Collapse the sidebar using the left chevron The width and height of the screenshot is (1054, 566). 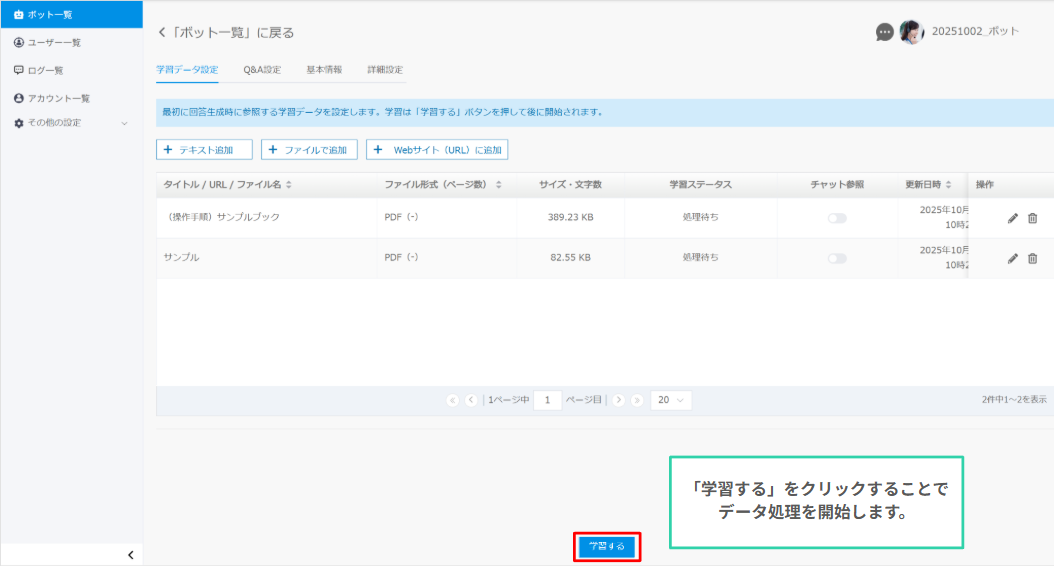click(130, 555)
